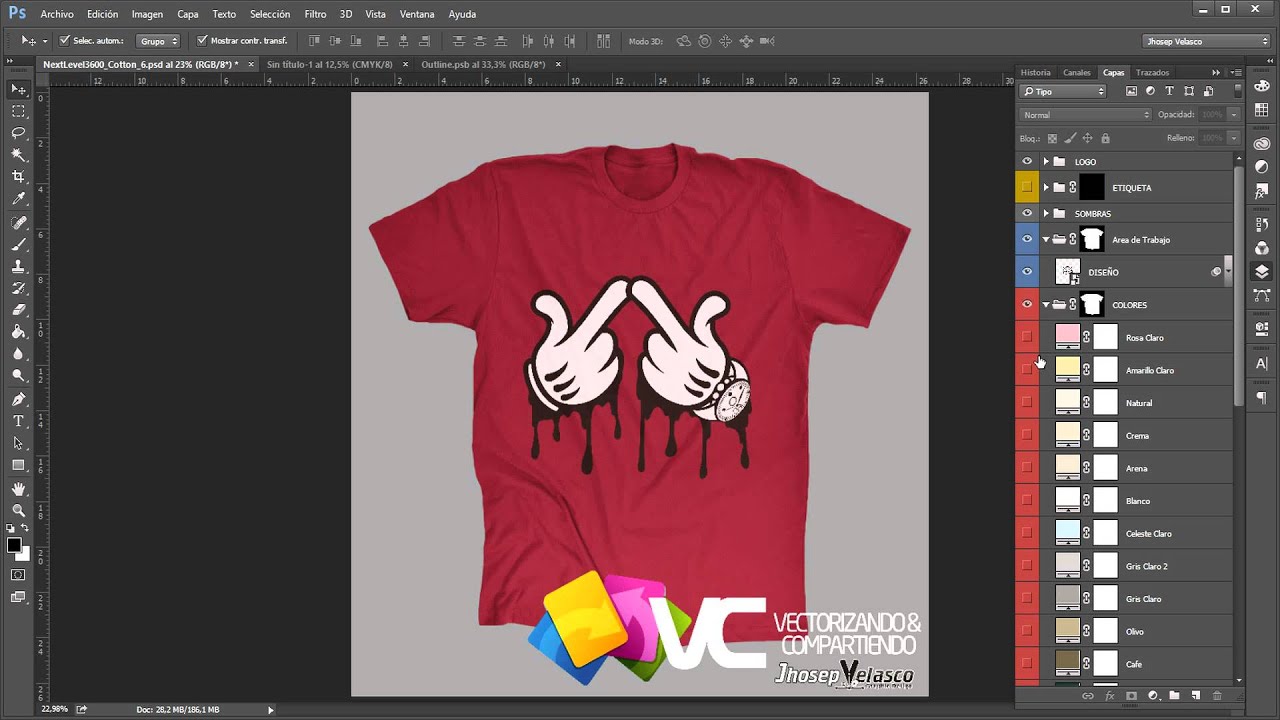Hide the Area de Trabajo group
This screenshot has height=720, width=1280.
(1027, 239)
